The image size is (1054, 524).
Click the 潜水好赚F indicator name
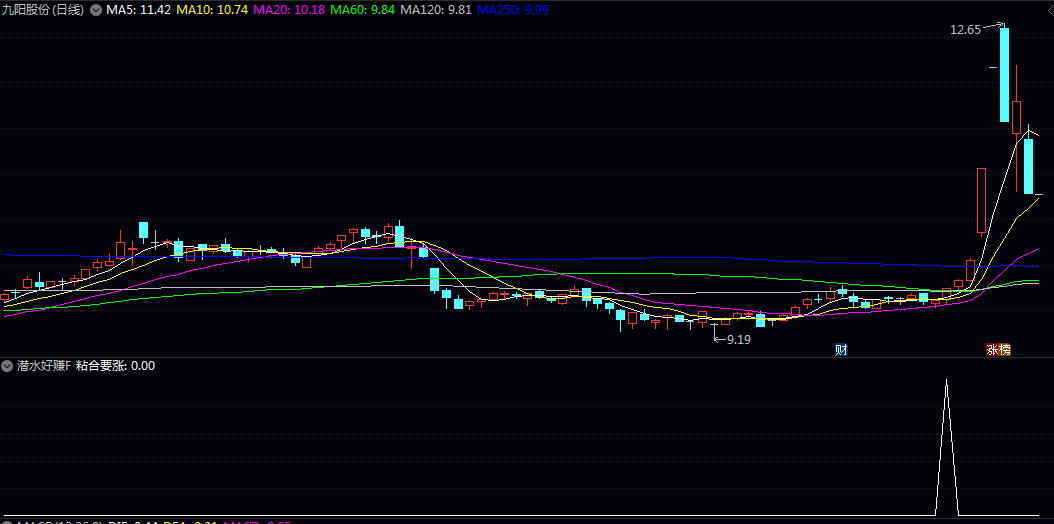[x=44, y=366]
